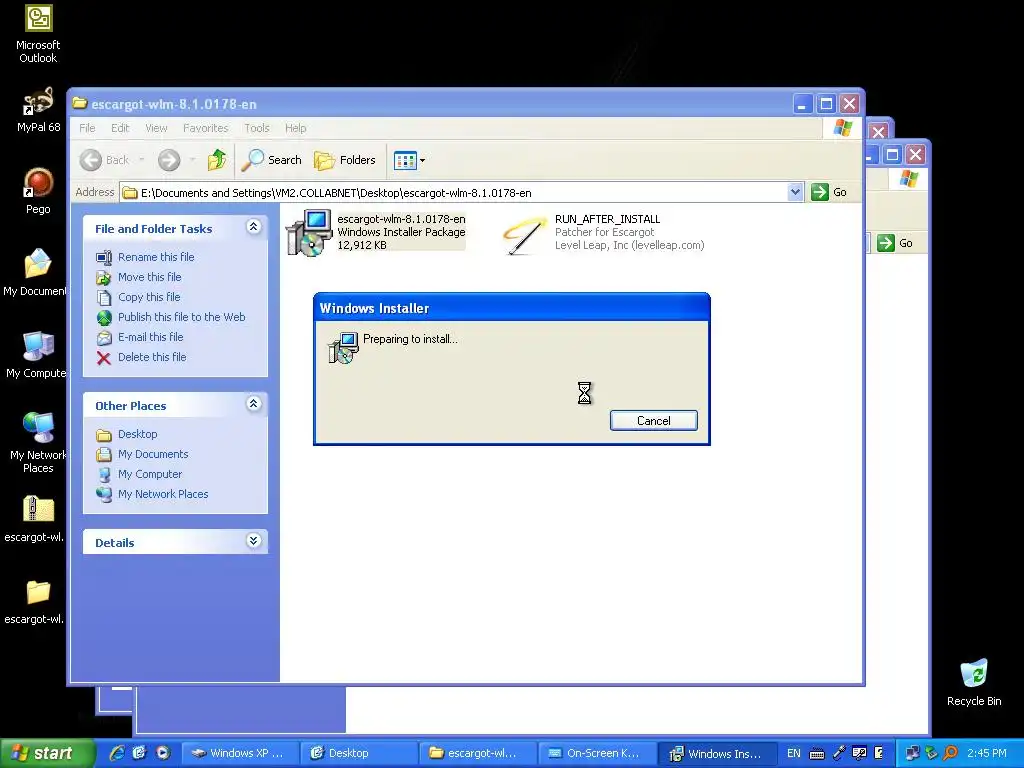
Task: Open the Forward history dropdown arrow
Action: click(x=192, y=160)
